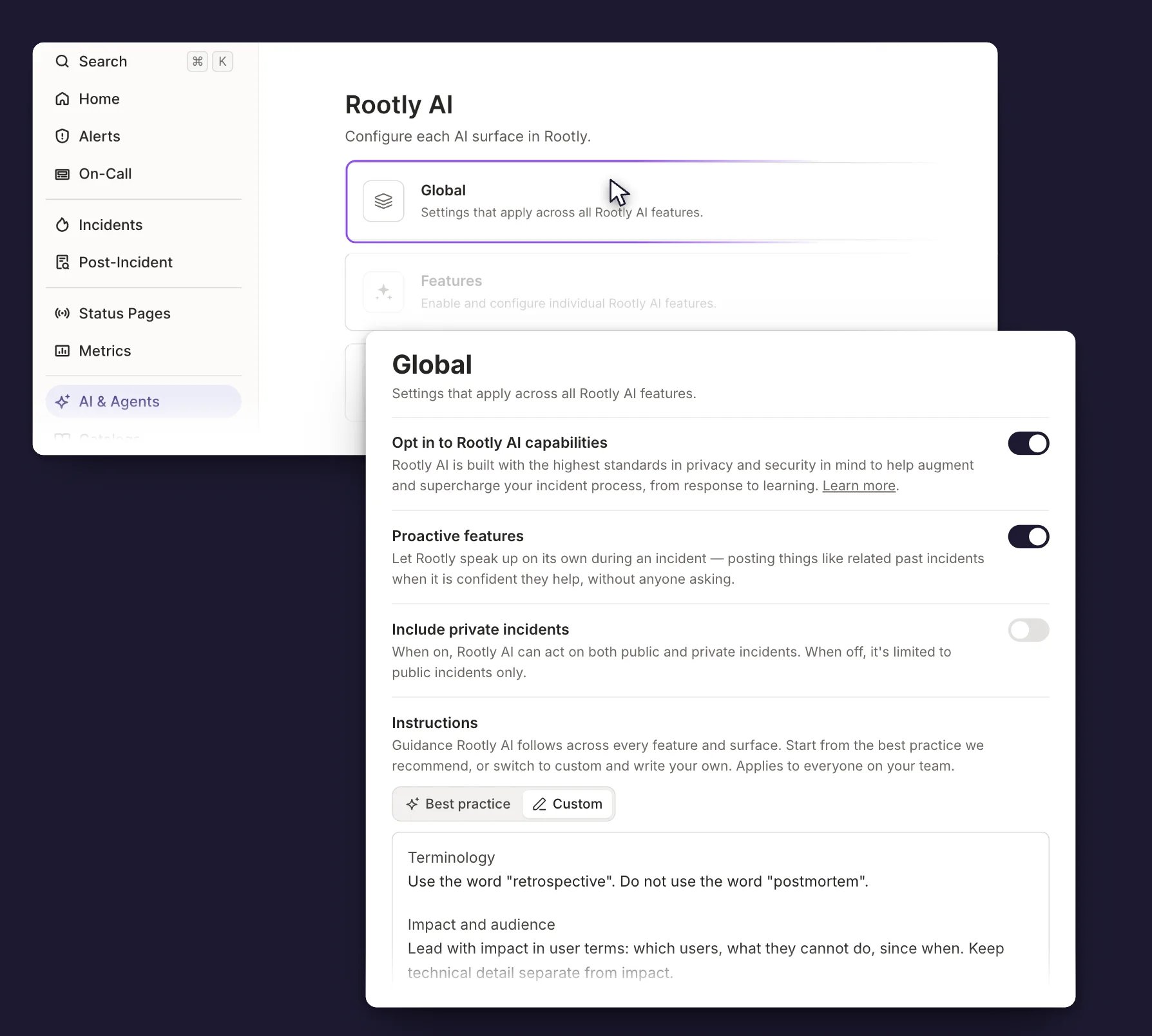Open the Learn more link
1152x1036 pixels.
859,486
